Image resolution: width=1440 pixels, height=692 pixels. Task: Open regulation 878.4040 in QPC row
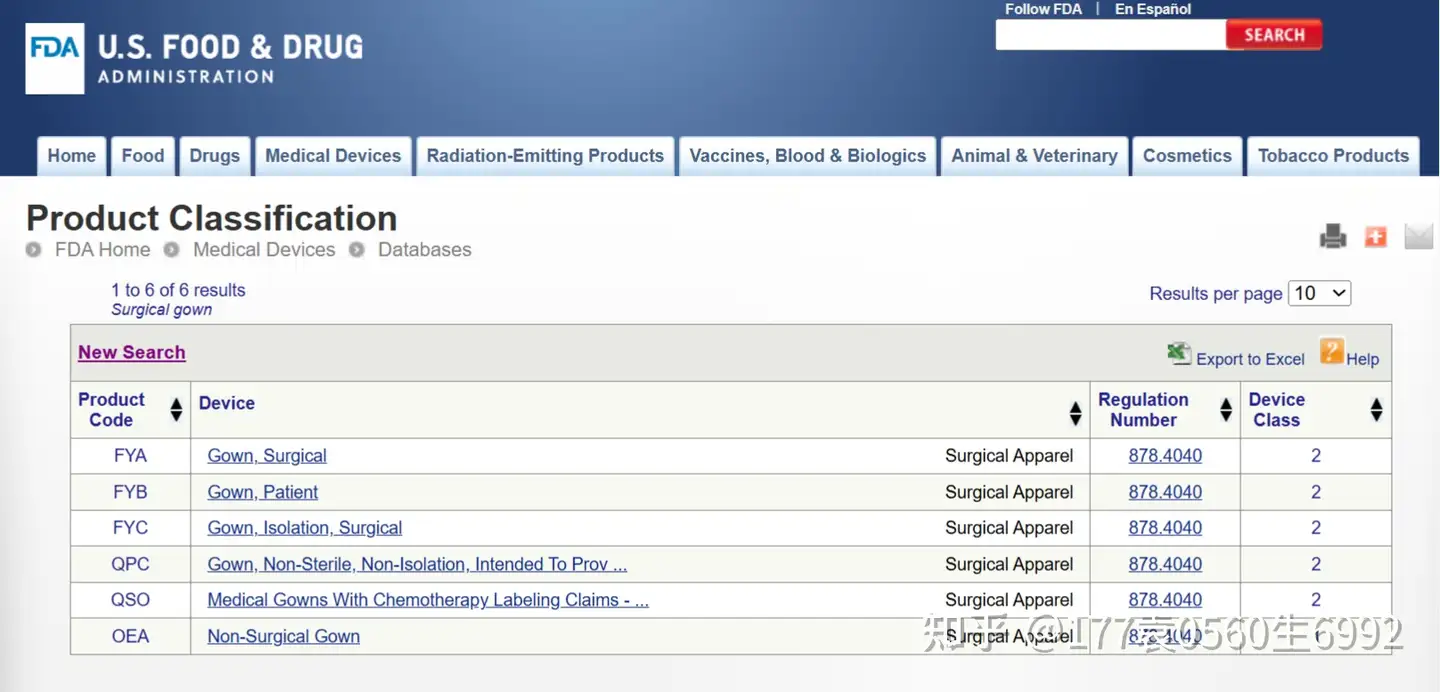pyautogui.click(x=1165, y=564)
